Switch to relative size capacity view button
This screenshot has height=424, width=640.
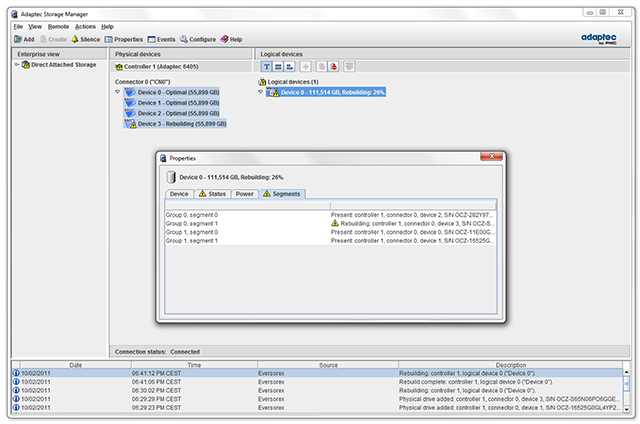coord(289,67)
